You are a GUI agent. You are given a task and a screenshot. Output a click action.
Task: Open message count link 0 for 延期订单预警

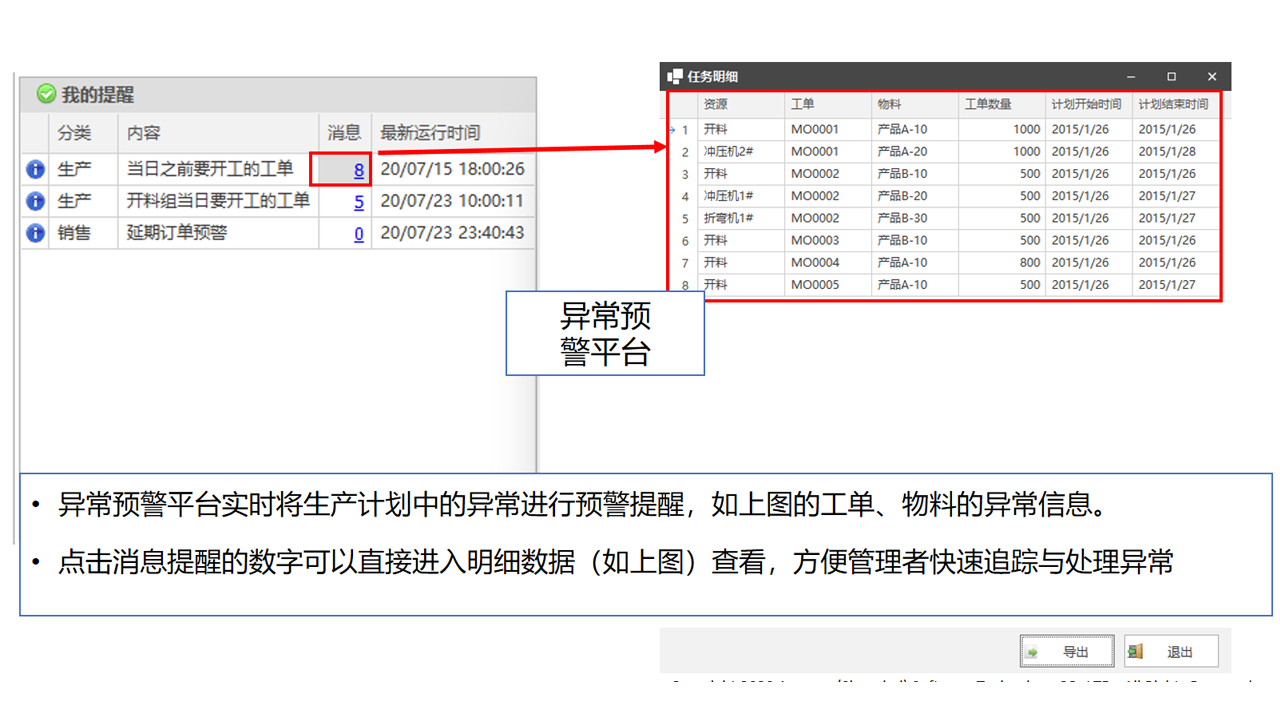(358, 234)
